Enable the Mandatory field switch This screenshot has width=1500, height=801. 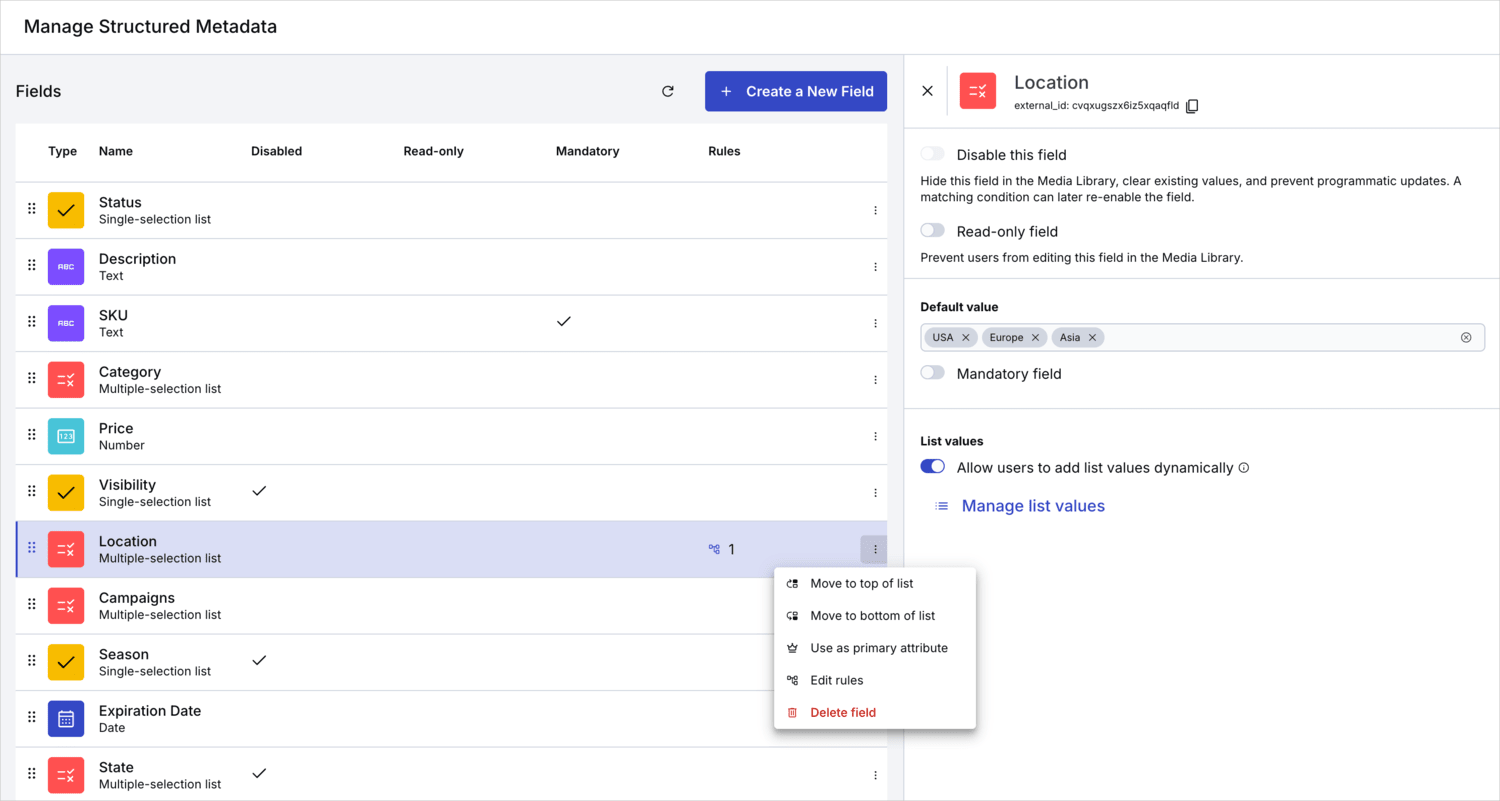tap(932, 372)
